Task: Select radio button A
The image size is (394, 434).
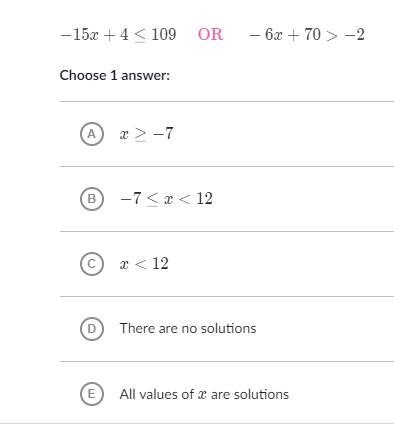Action: [92, 134]
